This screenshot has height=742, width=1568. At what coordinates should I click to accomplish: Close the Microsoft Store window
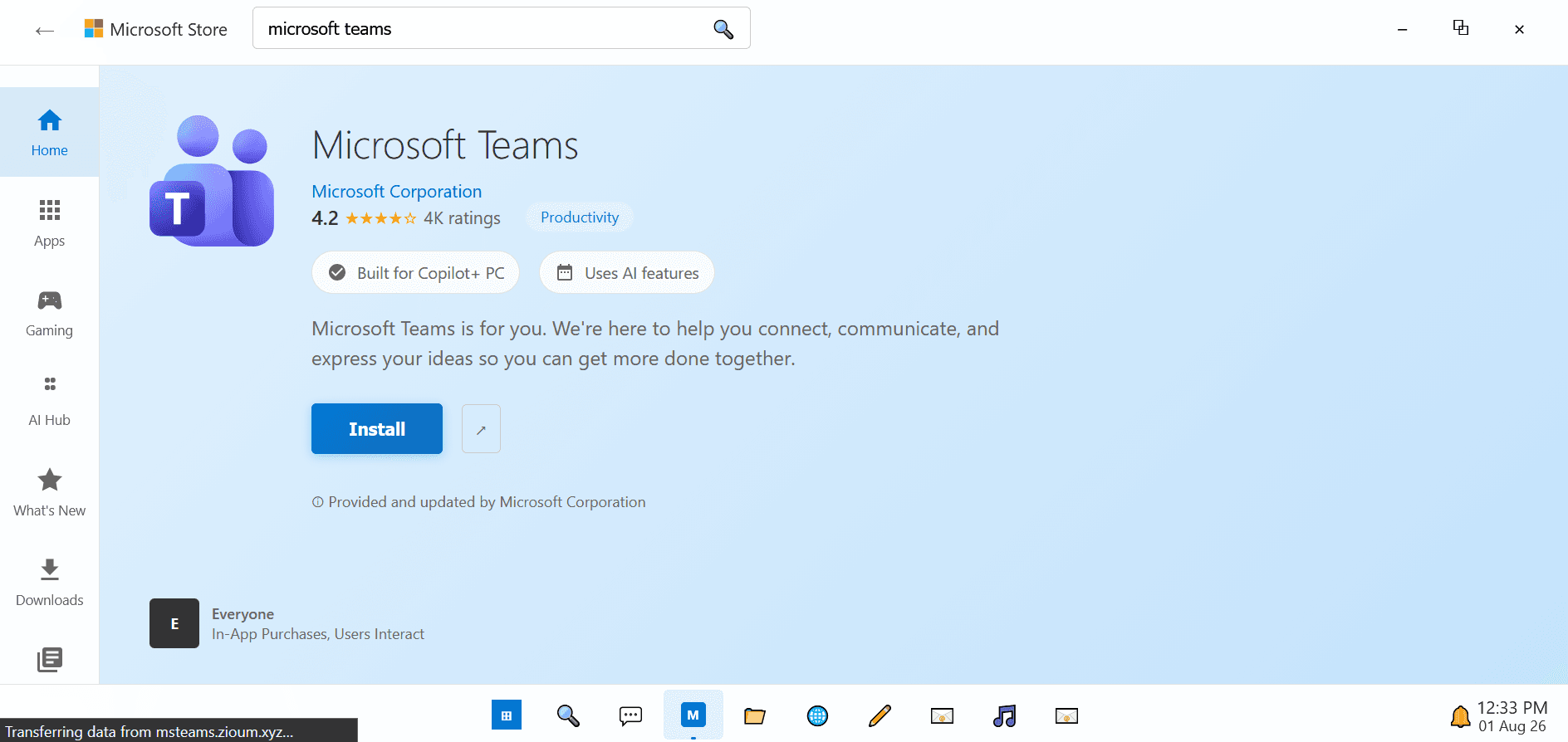tap(1519, 29)
